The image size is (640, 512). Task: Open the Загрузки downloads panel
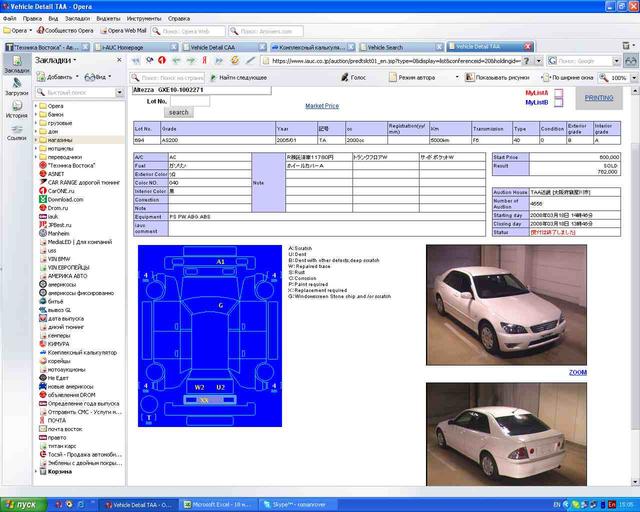[x=17, y=86]
